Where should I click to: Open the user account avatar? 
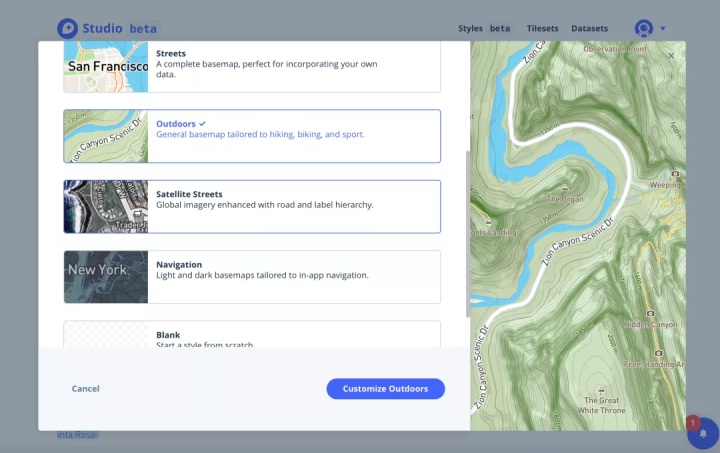click(644, 28)
